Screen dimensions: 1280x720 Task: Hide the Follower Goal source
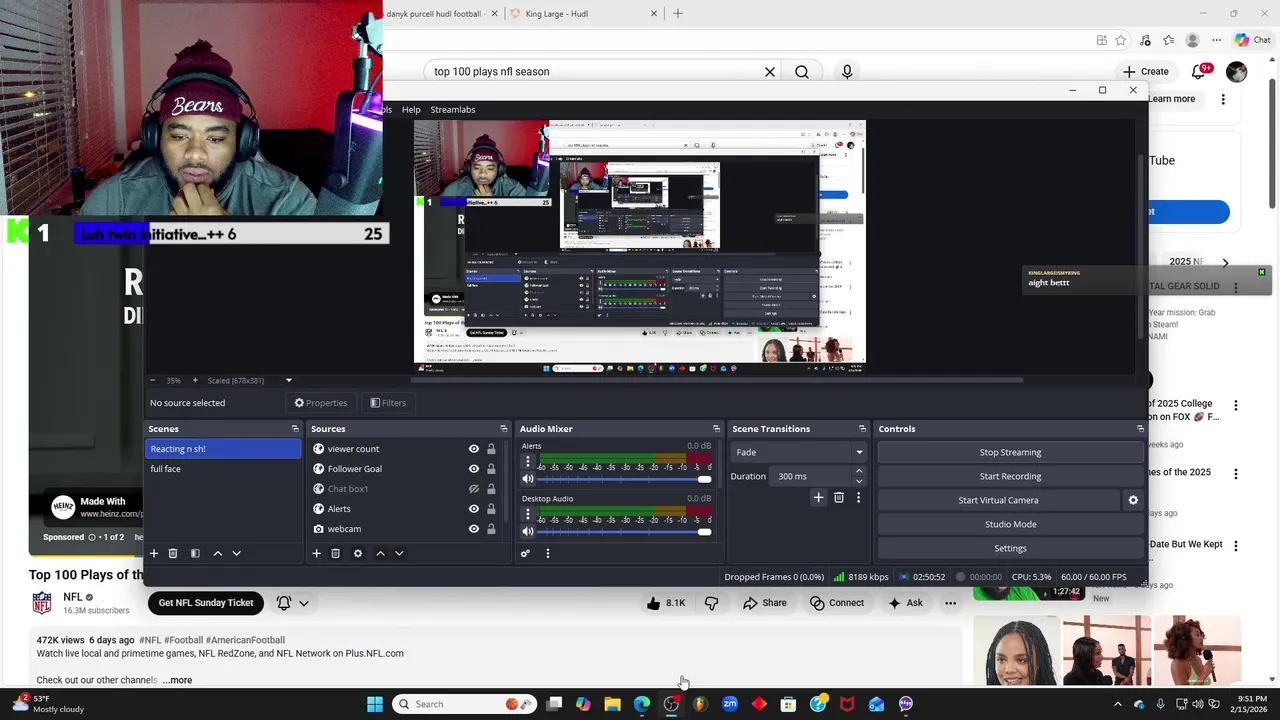[x=474, y=469]
